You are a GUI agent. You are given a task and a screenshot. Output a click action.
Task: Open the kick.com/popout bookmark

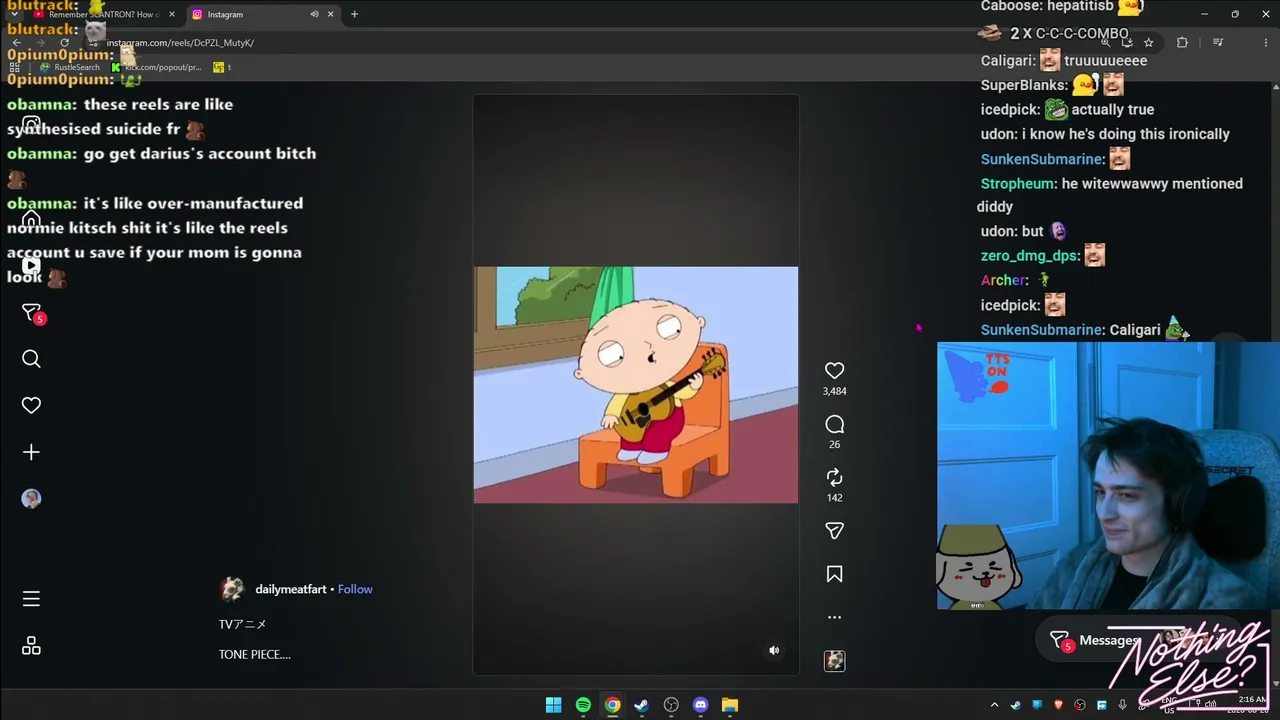(157, 67)
